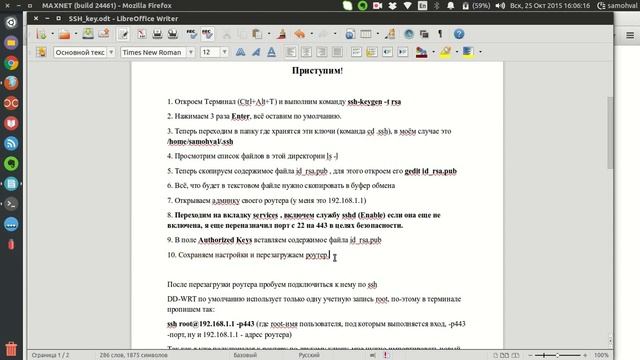Screen dimensions: 640x360
Task: Toggle Underline formatting
Action: point(271,52)
